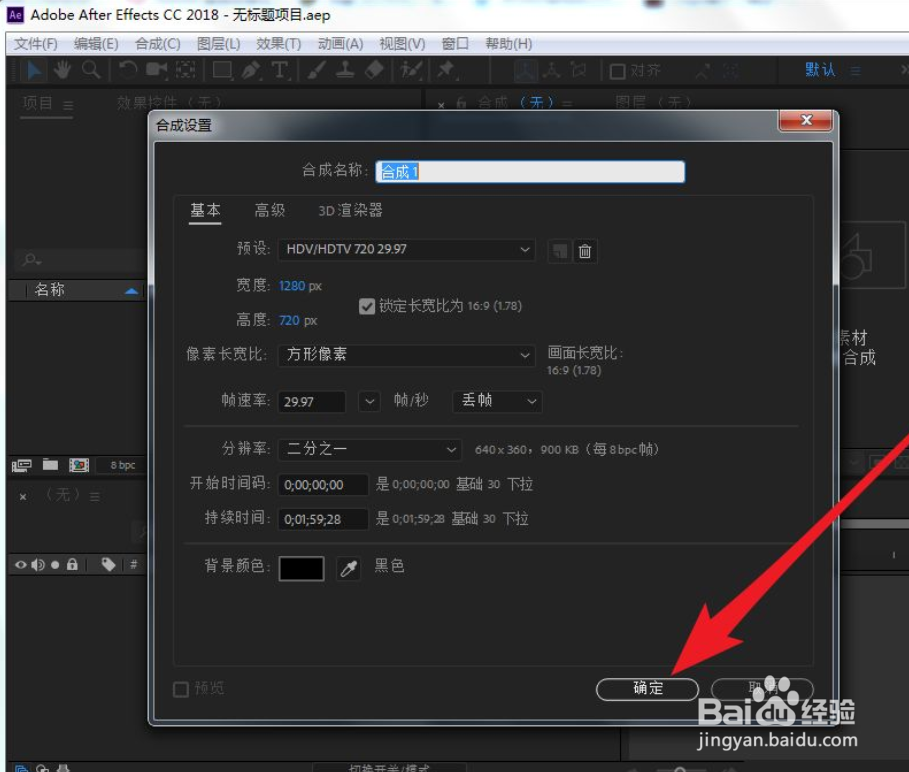Select the Zoom magnifier tool
Viewport: 909px width, 772px height.
click(91, 70)
